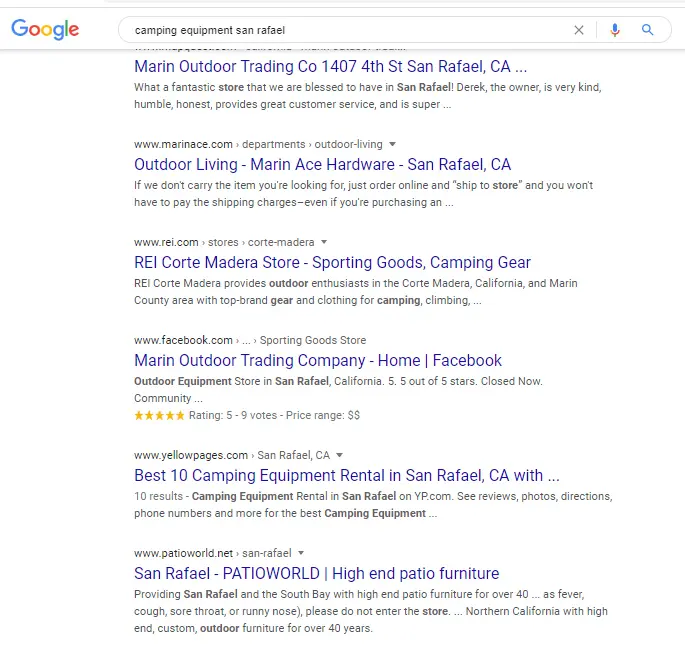
Task: Open REI Corte Madera Store result link
Action: click(332, 262)
